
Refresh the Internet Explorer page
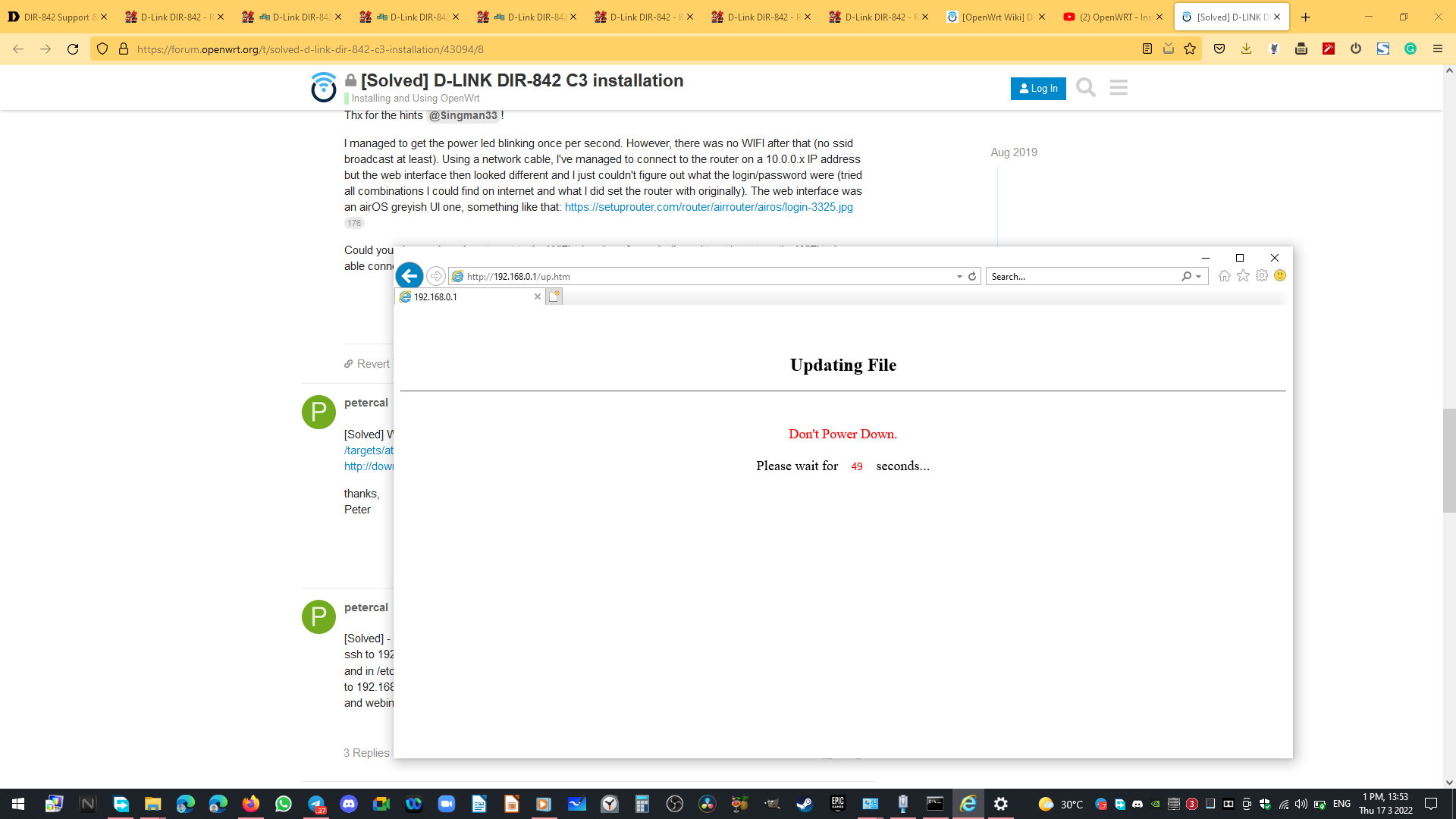tap(972, 277)
